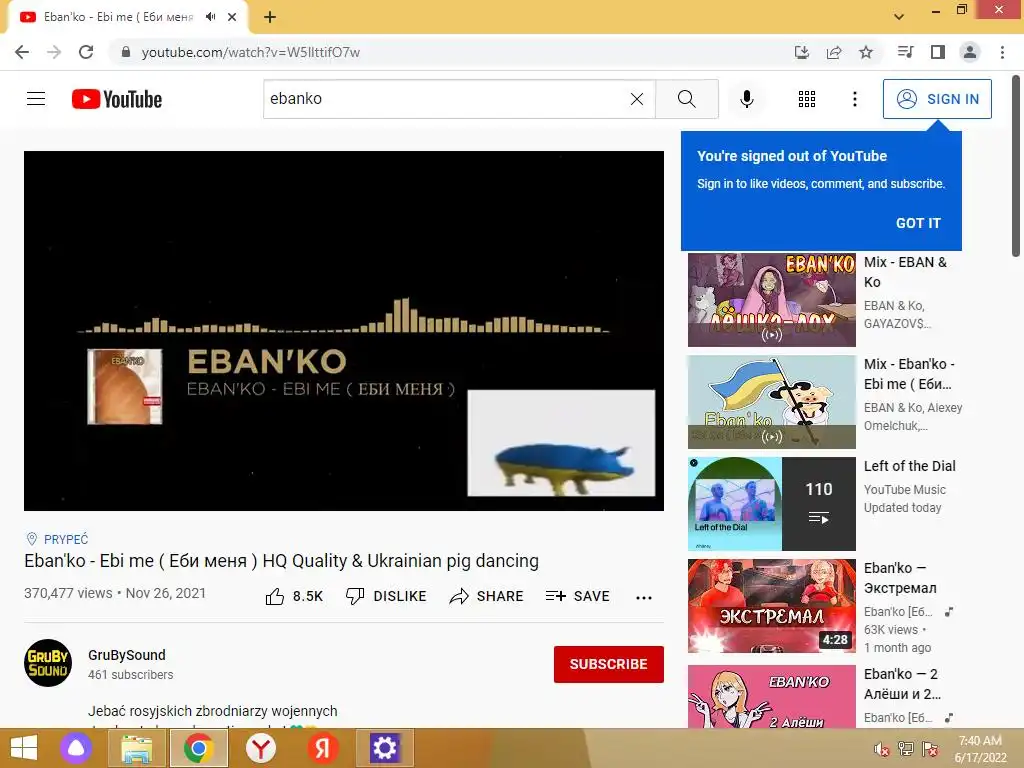Viewport: 1024px width, 768px height.
Task: Click the DISLIKE thumbs down button
Action: pyautogui.click(x=386, y=596)
